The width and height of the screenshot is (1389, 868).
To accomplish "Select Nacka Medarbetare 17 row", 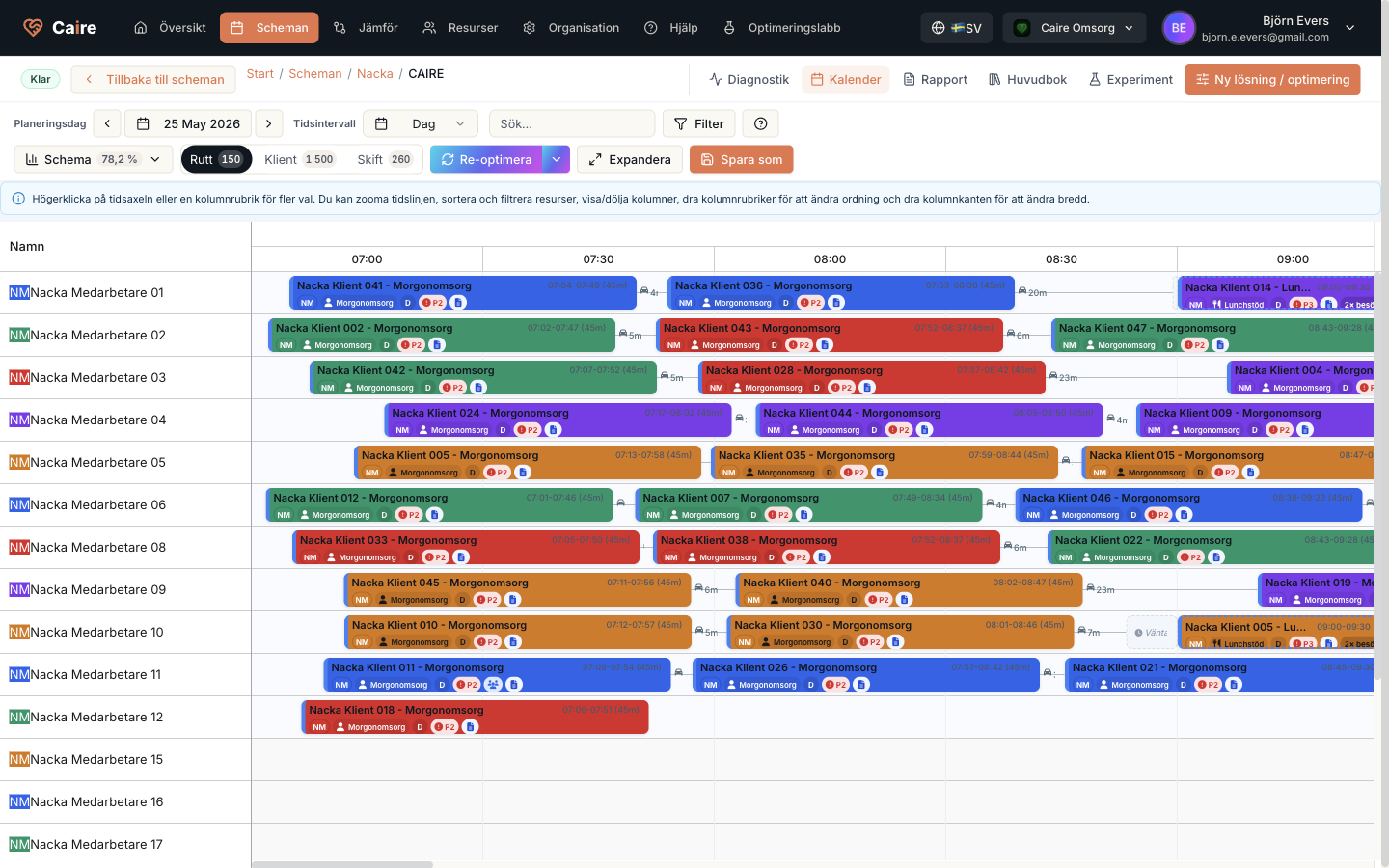I will point(125,844).
